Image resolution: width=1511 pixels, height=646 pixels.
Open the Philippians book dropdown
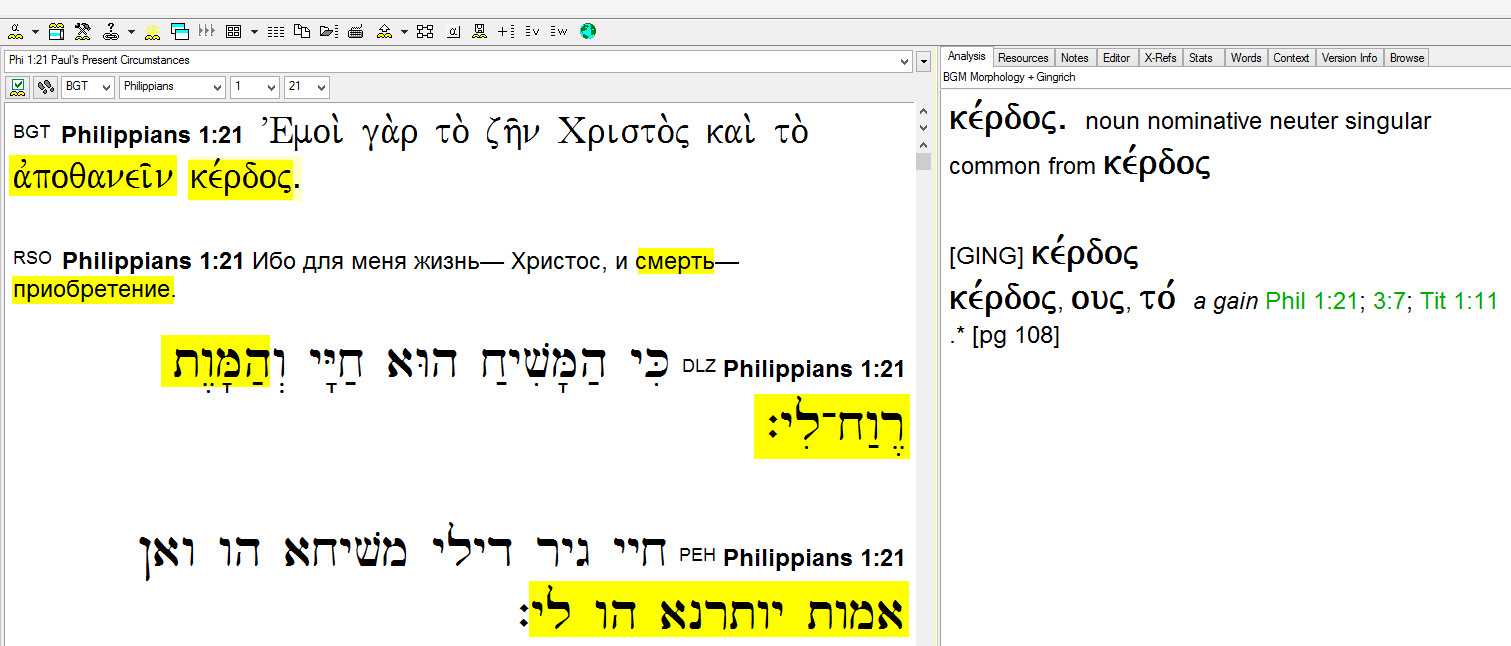pos(172,87)
